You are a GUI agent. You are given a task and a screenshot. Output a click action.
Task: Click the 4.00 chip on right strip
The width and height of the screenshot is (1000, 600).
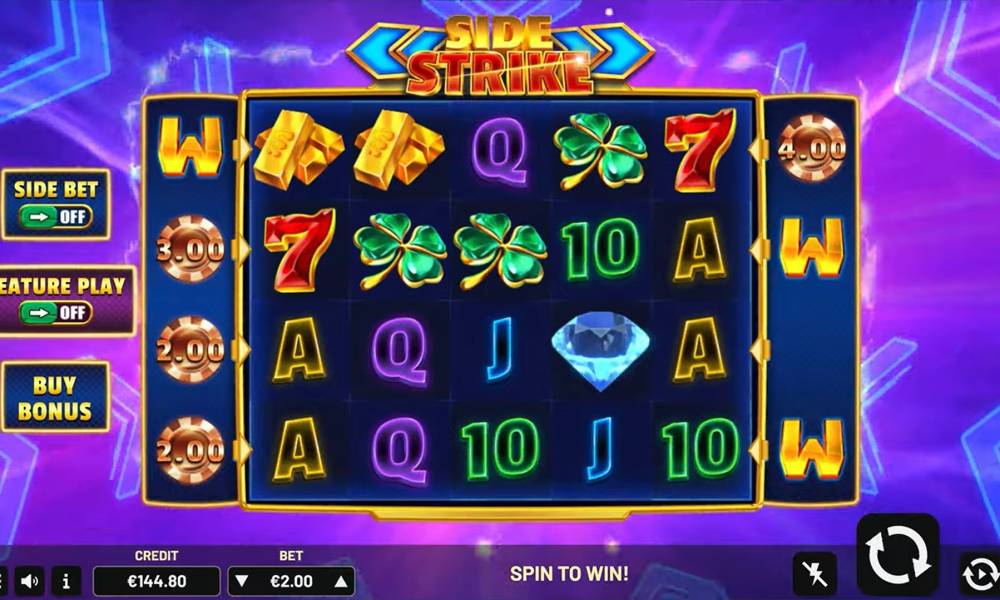click(x=811, y=149)
